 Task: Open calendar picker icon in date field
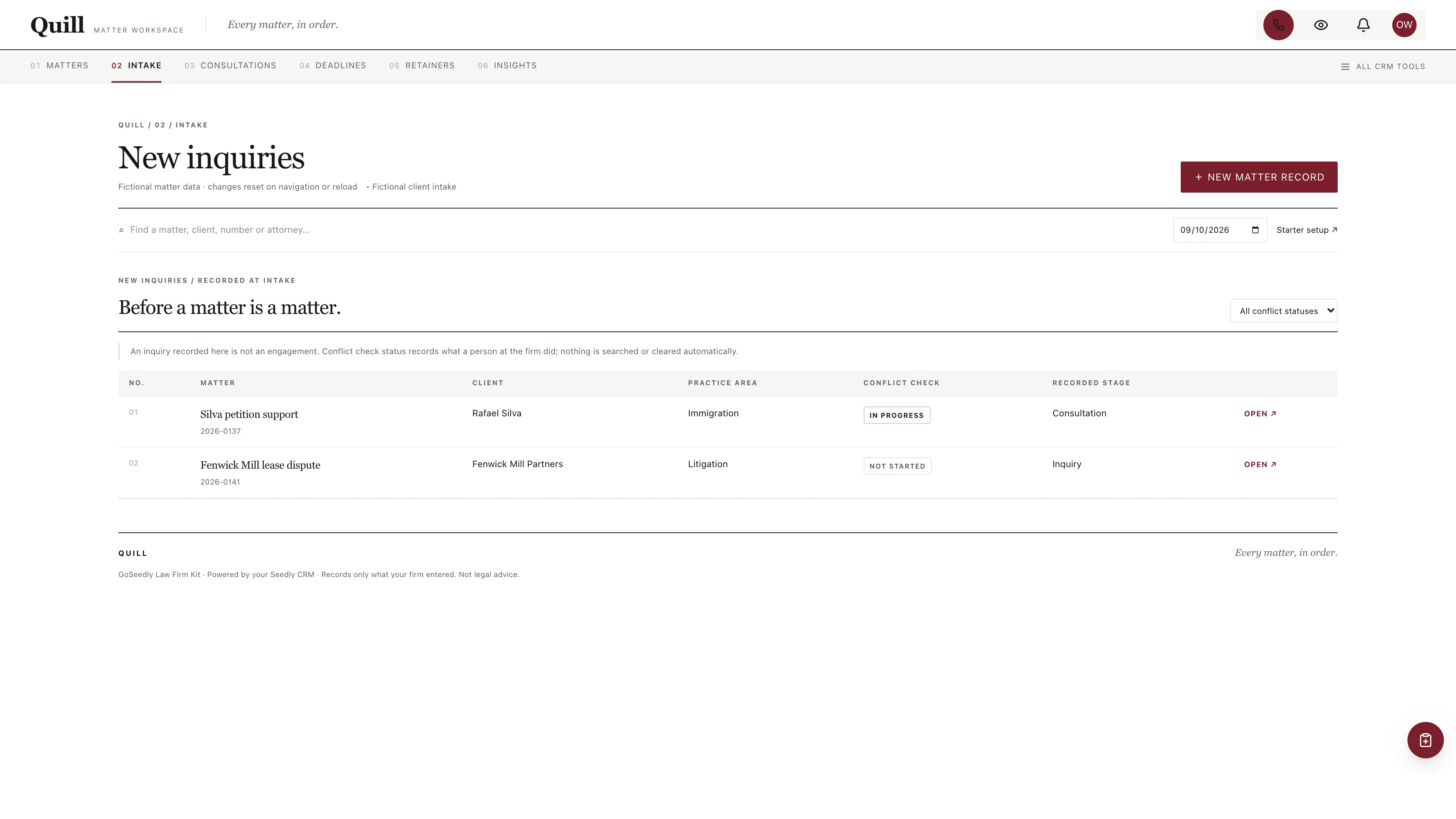(1255, 230)
